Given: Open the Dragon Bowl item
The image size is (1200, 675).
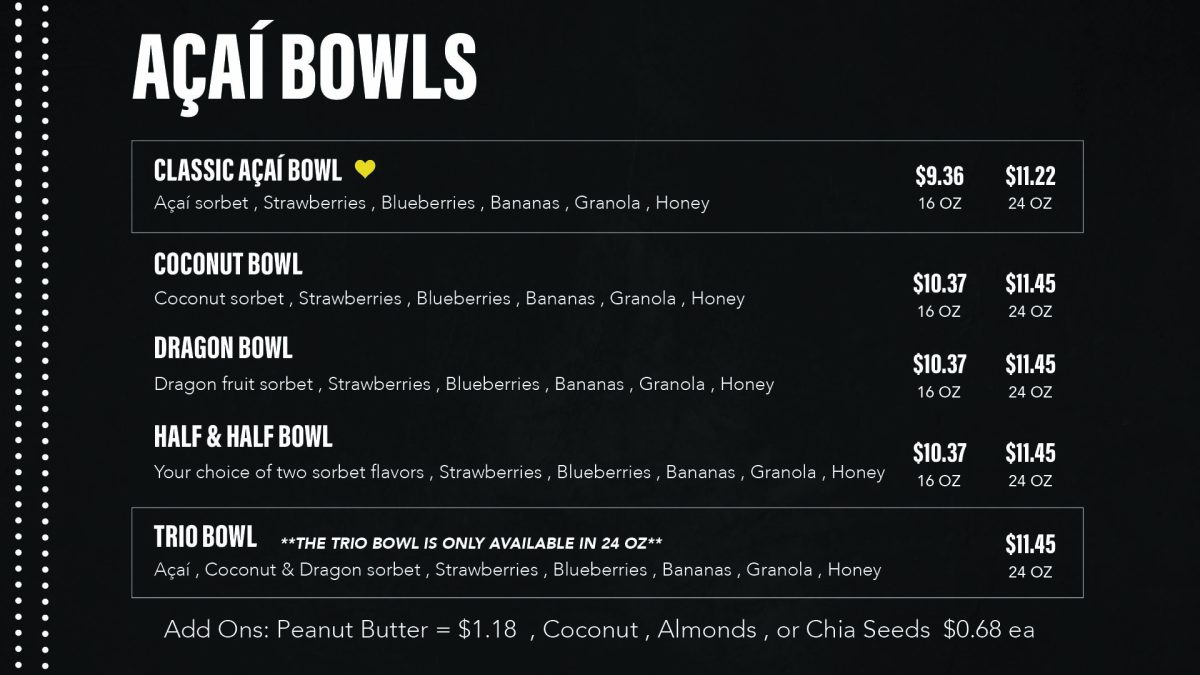Looking at the screenshot, I should point(223,348).
